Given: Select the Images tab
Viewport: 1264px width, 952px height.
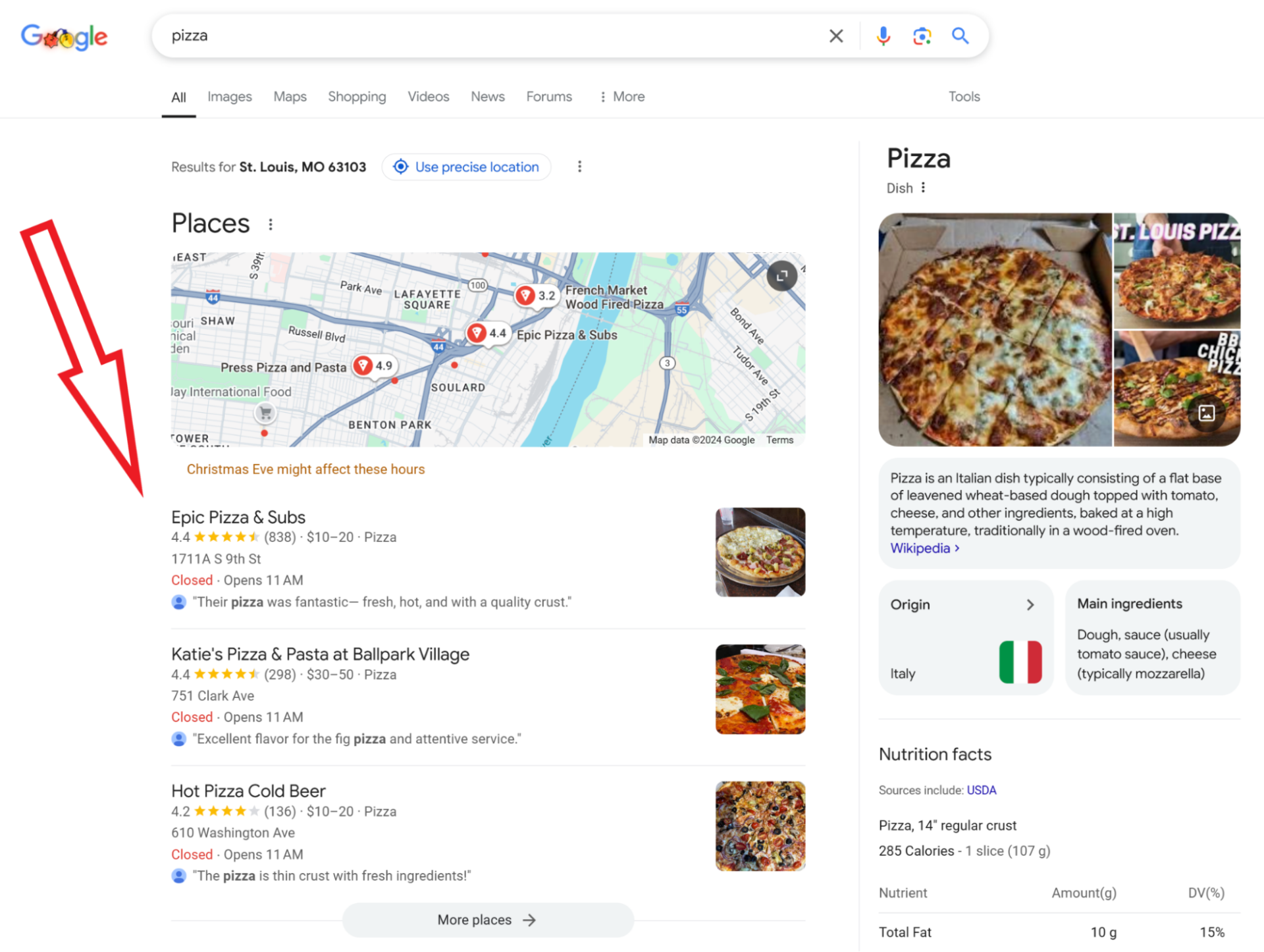Looking at the screenshot, I should (x=228, y=96).
